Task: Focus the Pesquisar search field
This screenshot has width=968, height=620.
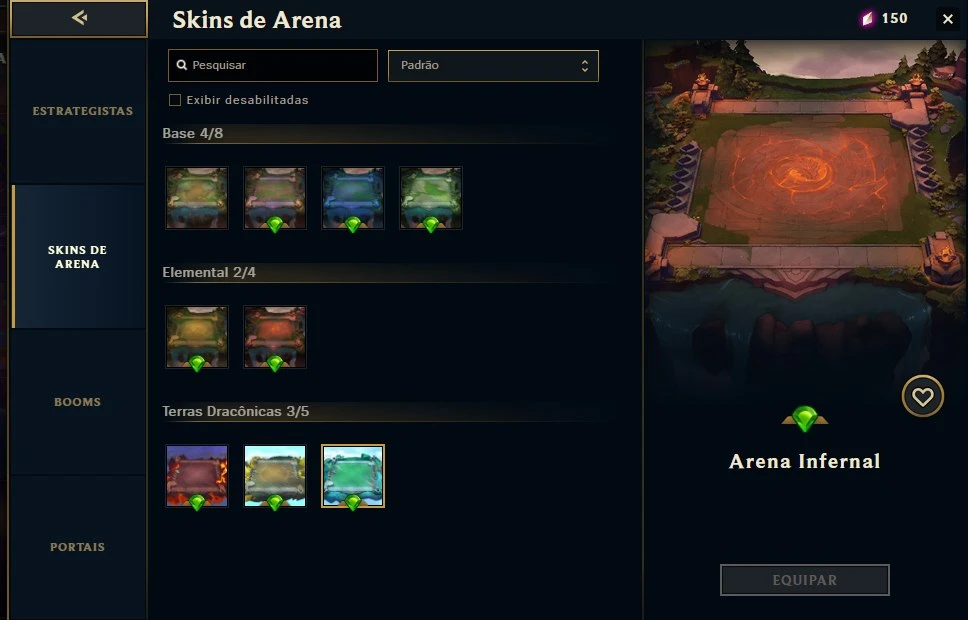Action: click(x=273, y=65)
